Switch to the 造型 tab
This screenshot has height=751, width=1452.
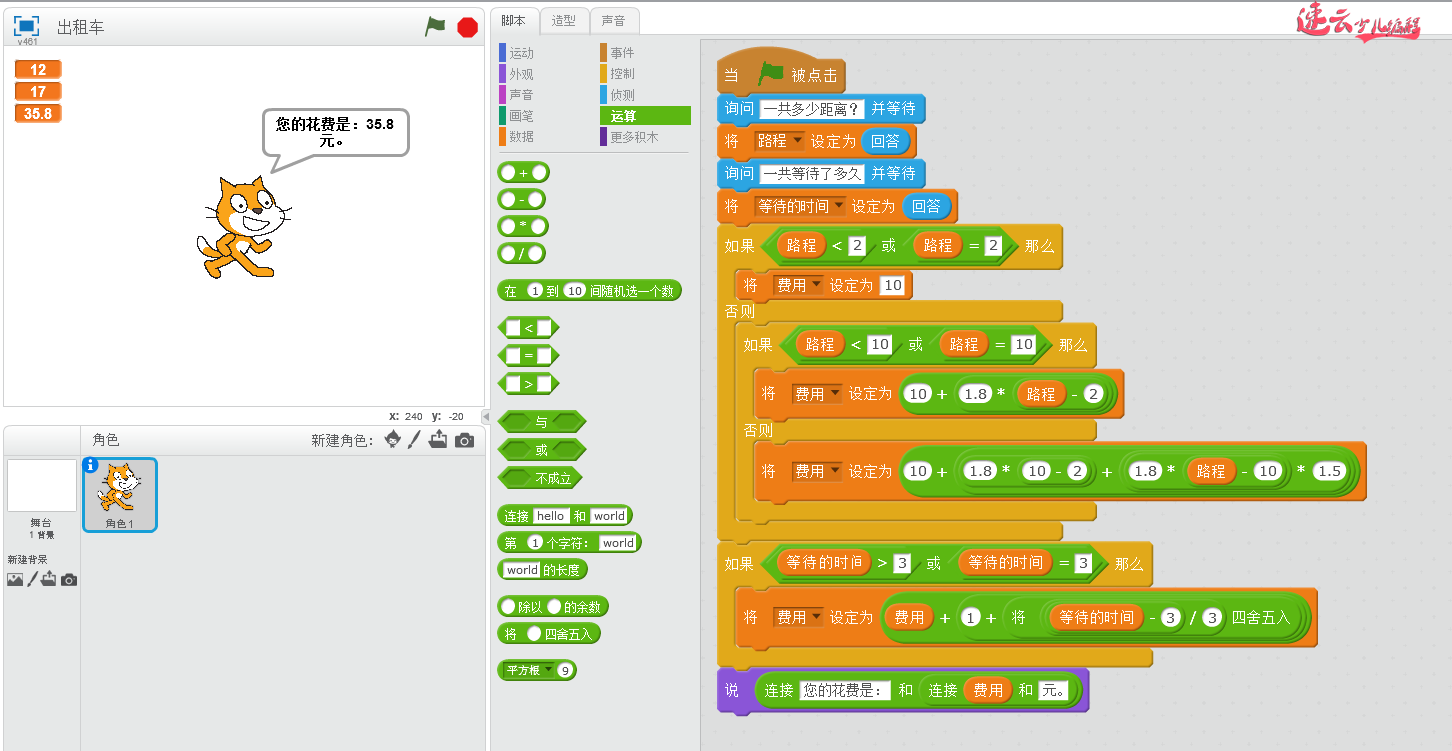click(564, 20)
